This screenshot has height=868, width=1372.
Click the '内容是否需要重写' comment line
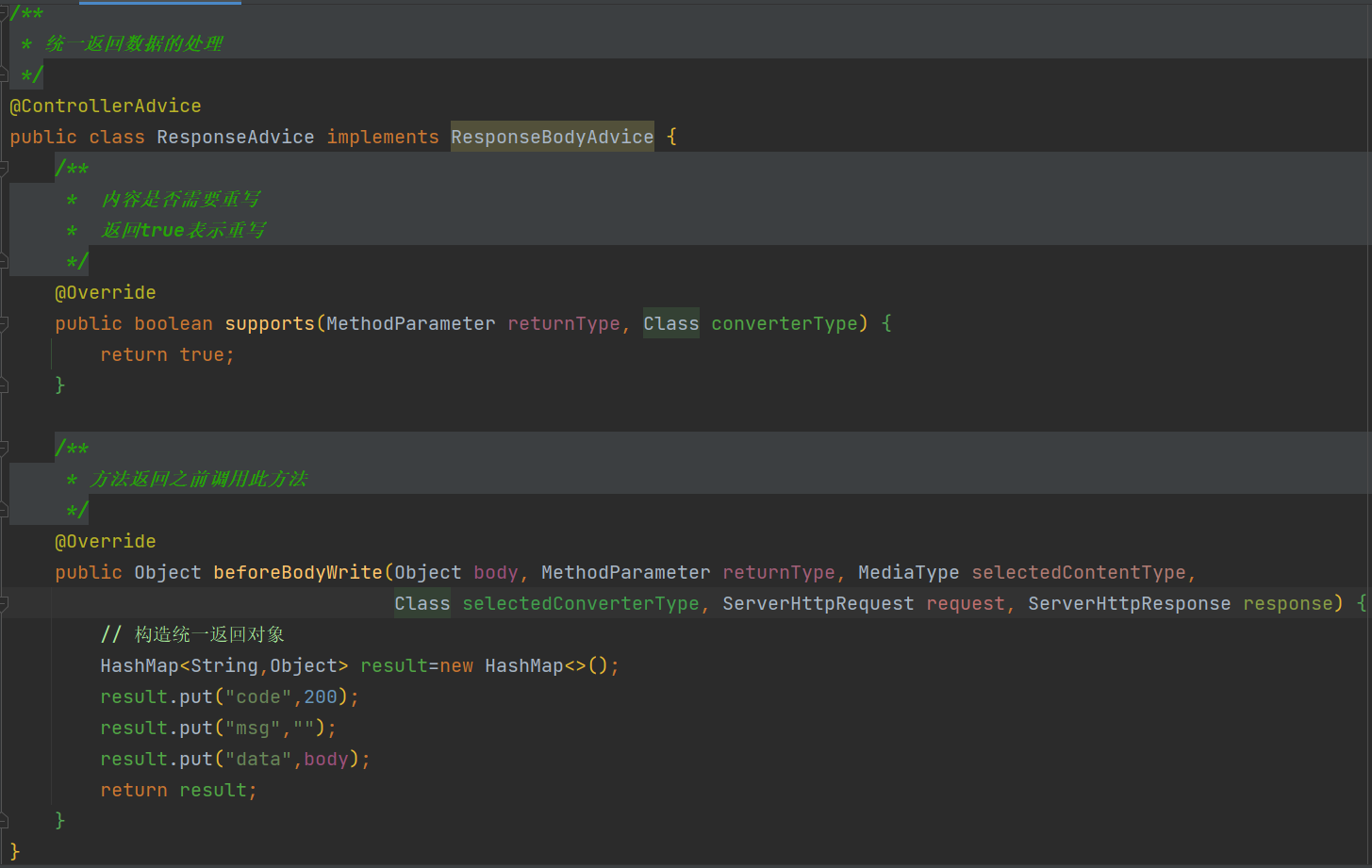point(180,199)
